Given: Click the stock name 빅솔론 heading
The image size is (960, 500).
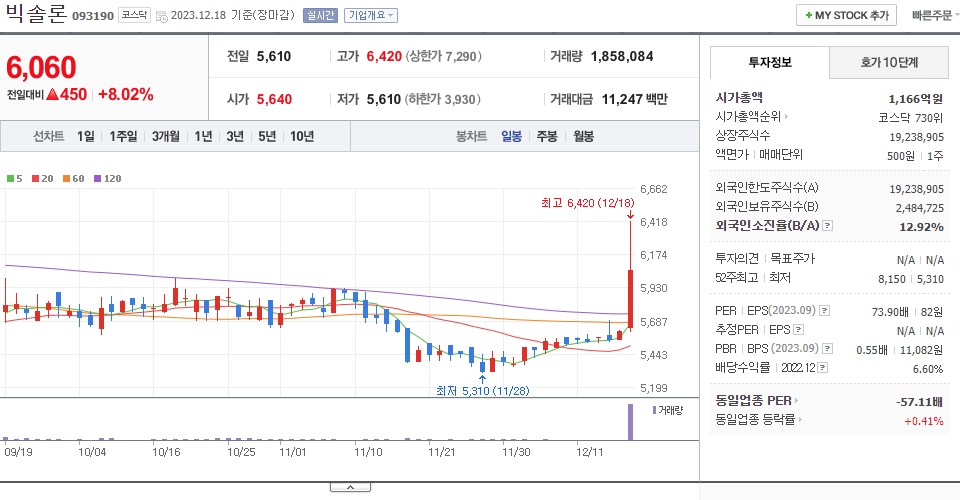Looking at the screenshot, I should click(35, 14).
